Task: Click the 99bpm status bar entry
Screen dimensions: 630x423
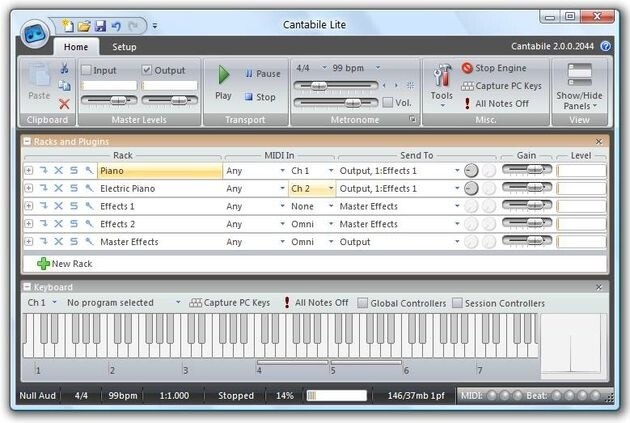Action: (x=123, y=396)
